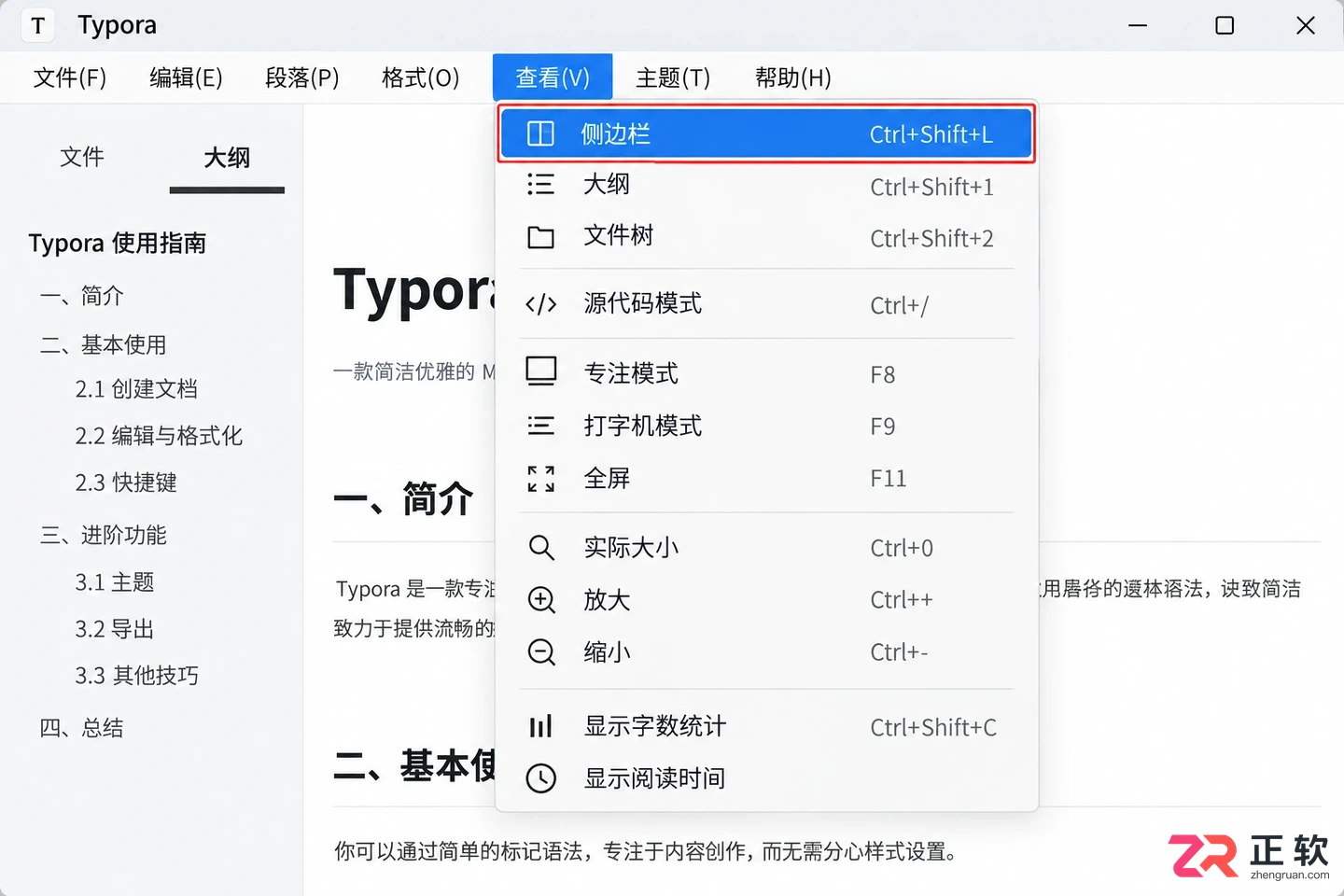Open the 段落(P) menu

tap(301, 77)
